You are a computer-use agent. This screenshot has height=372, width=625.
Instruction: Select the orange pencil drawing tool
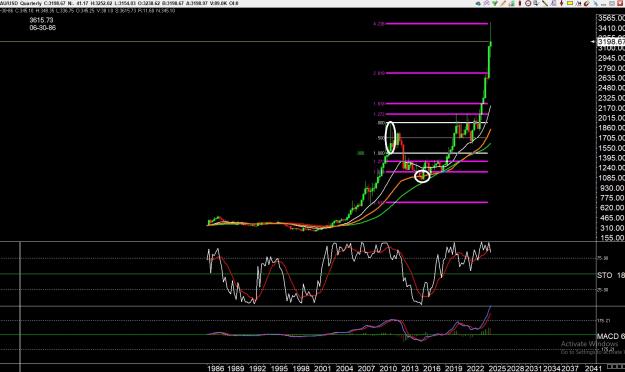click(x=503, y=3)
